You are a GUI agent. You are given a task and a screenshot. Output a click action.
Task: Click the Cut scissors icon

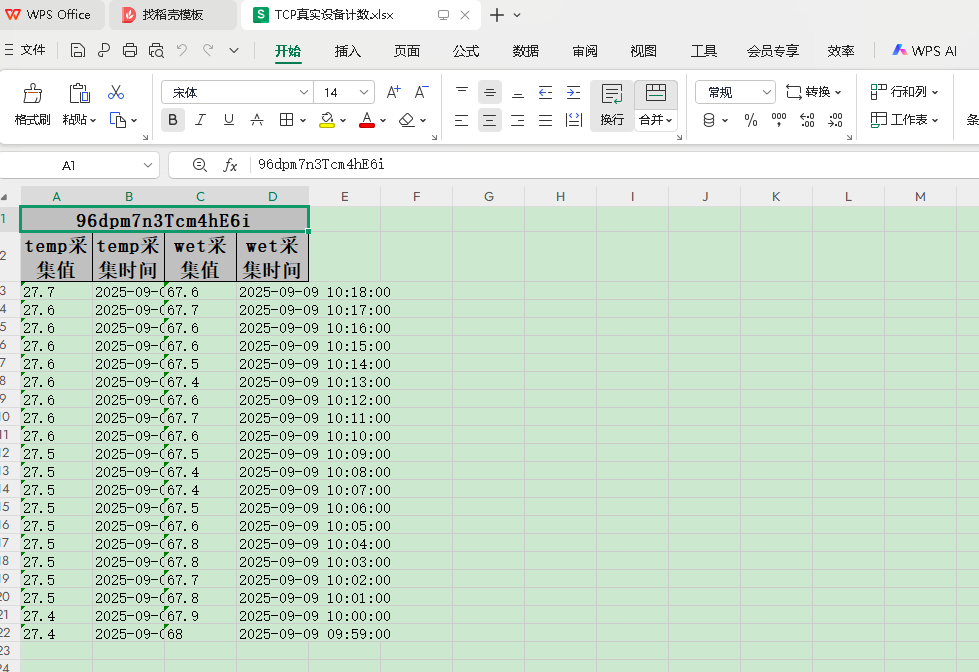[116, 92]
